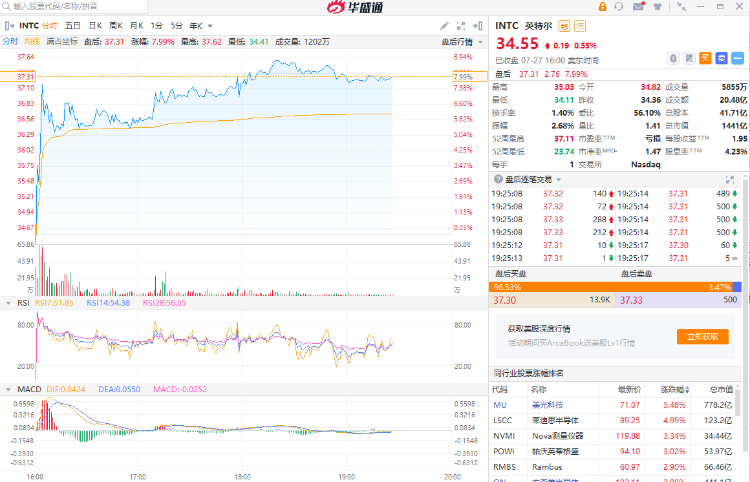Open customer service headset icon
This screenshot has height=482, width=750.
pyautogui.click(x=619, y=7)
